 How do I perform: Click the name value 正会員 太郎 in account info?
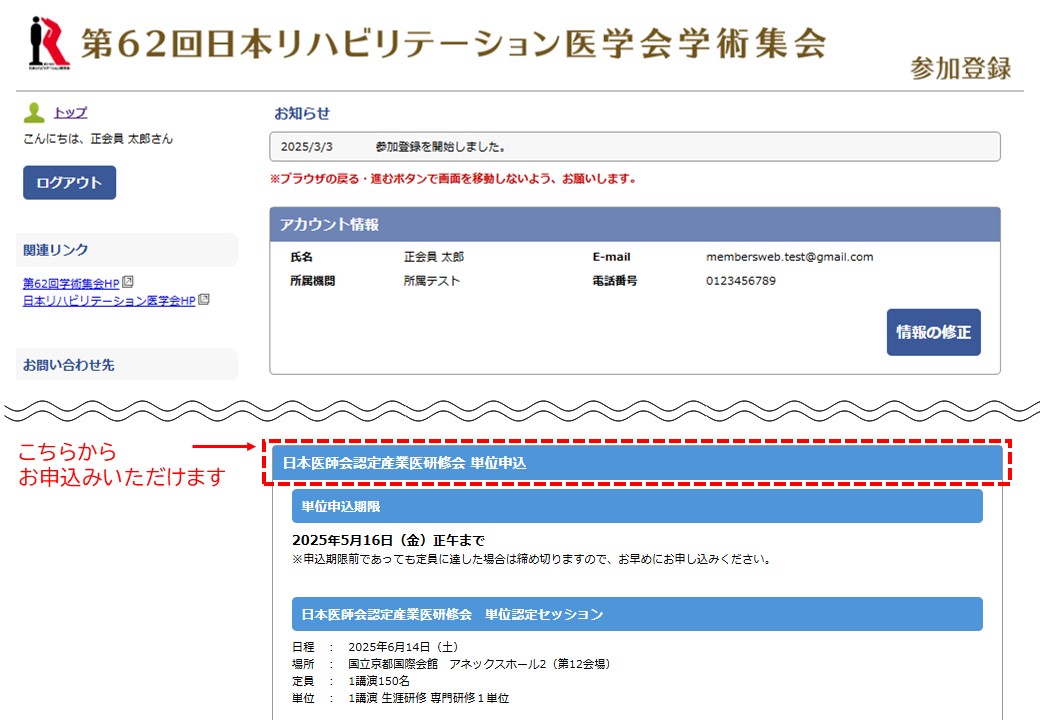click(434, 257)
